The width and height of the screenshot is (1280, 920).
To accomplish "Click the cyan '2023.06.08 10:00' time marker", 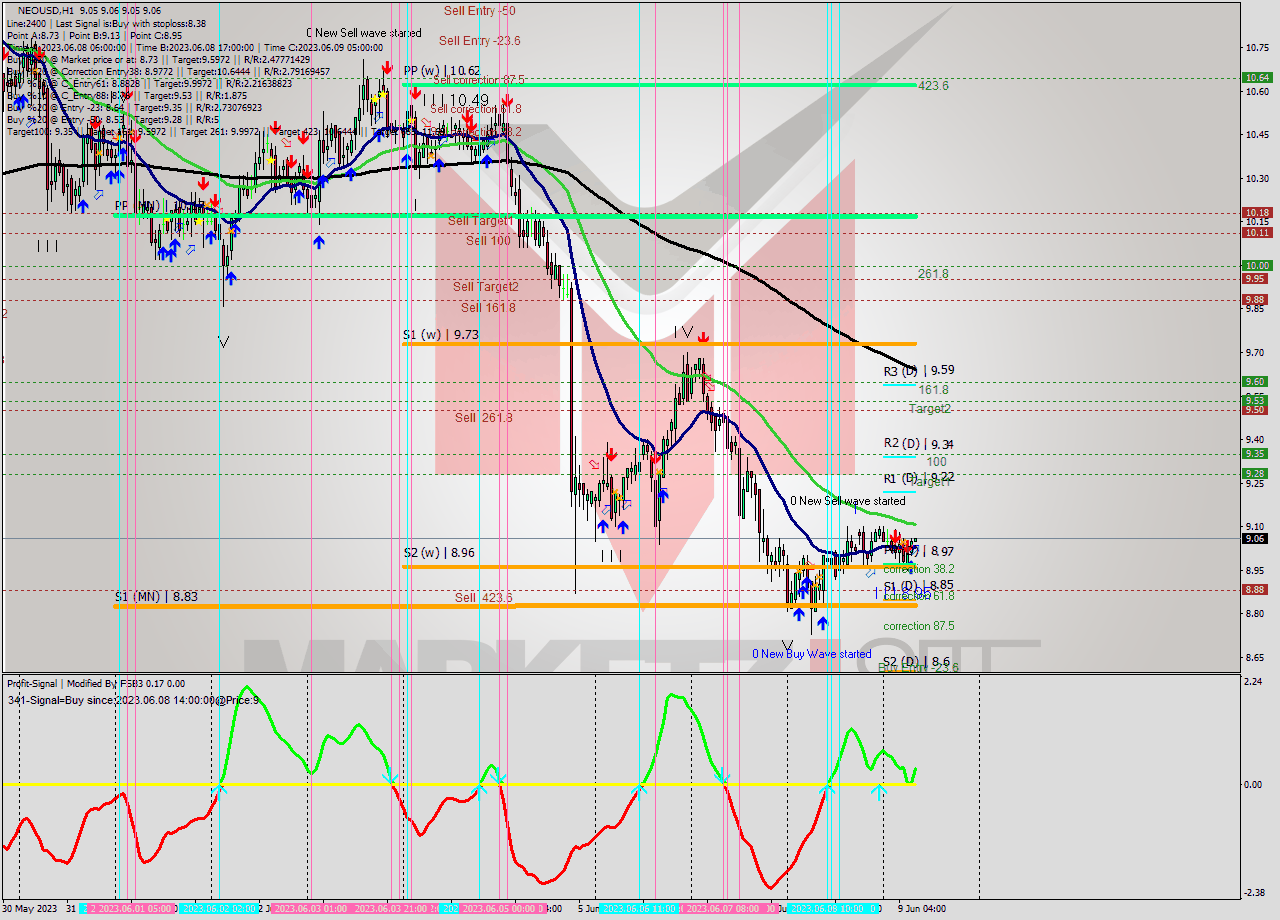I will click(832, 909).
